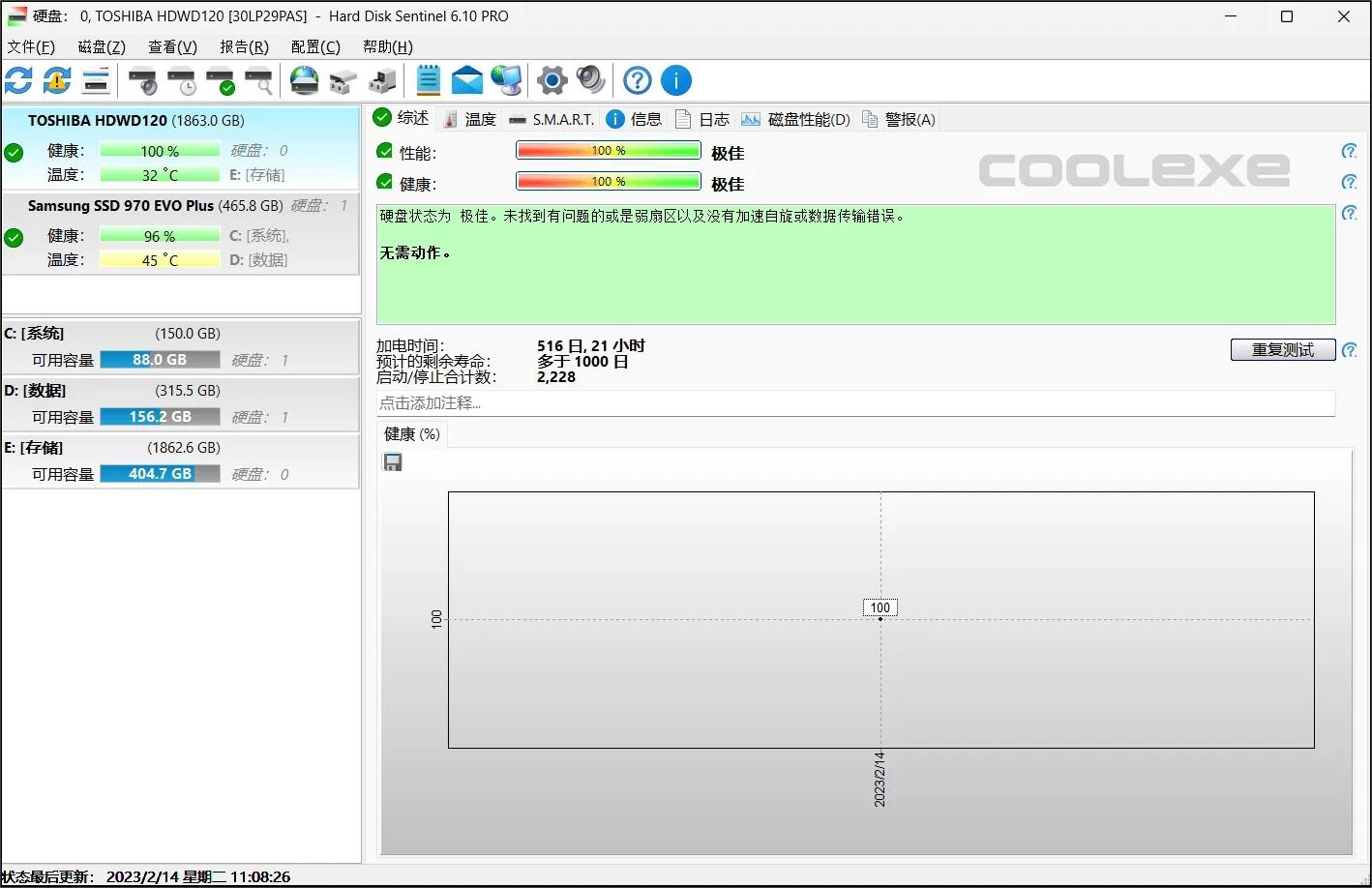Select TOSHIBA HDWD120 disk entry
Viewport: 1372px width, 888px height.
click(180, 148)
